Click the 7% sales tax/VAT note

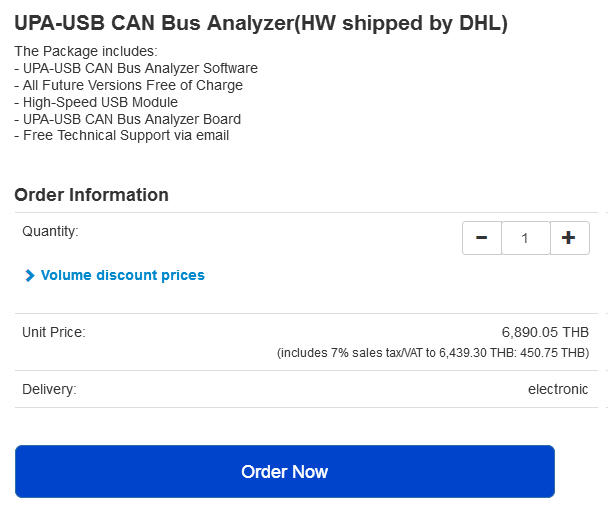433,353
